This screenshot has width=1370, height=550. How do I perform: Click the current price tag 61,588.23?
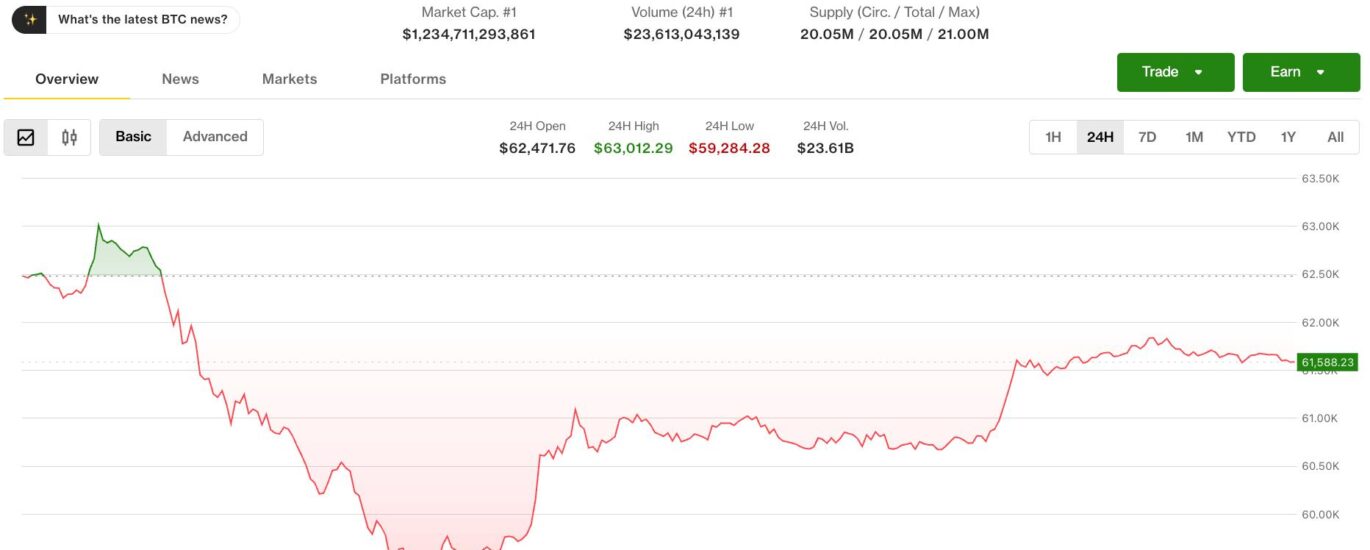point(1328,362)
